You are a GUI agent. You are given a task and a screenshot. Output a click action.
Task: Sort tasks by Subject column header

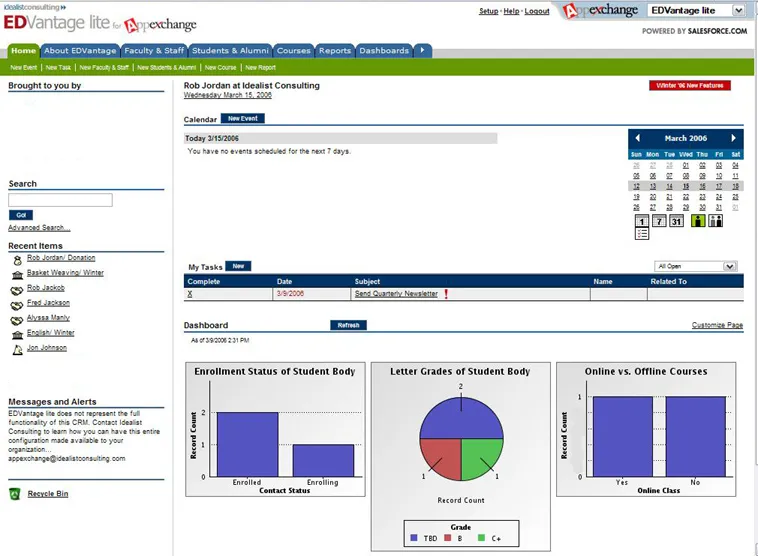pyautogui.click(x=367, y=281)
